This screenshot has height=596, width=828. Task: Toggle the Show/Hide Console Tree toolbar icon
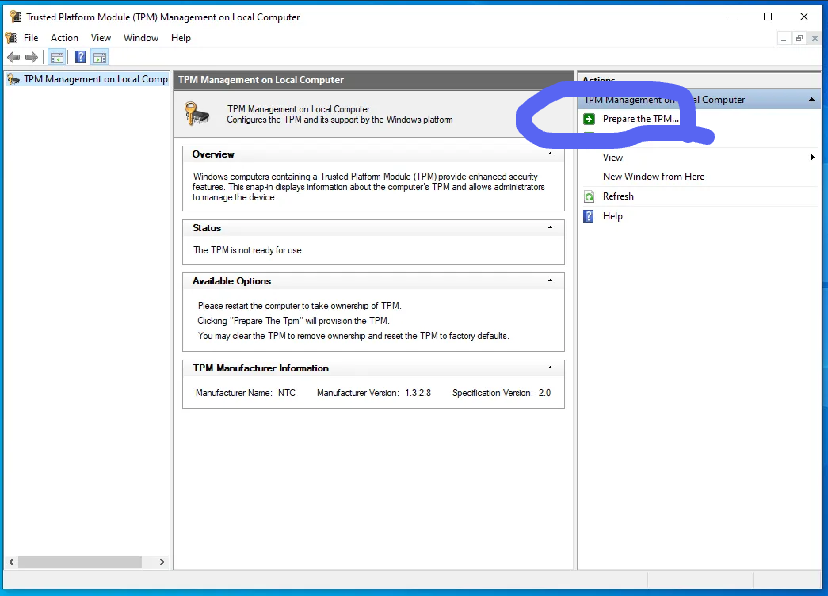coord(57,57)
